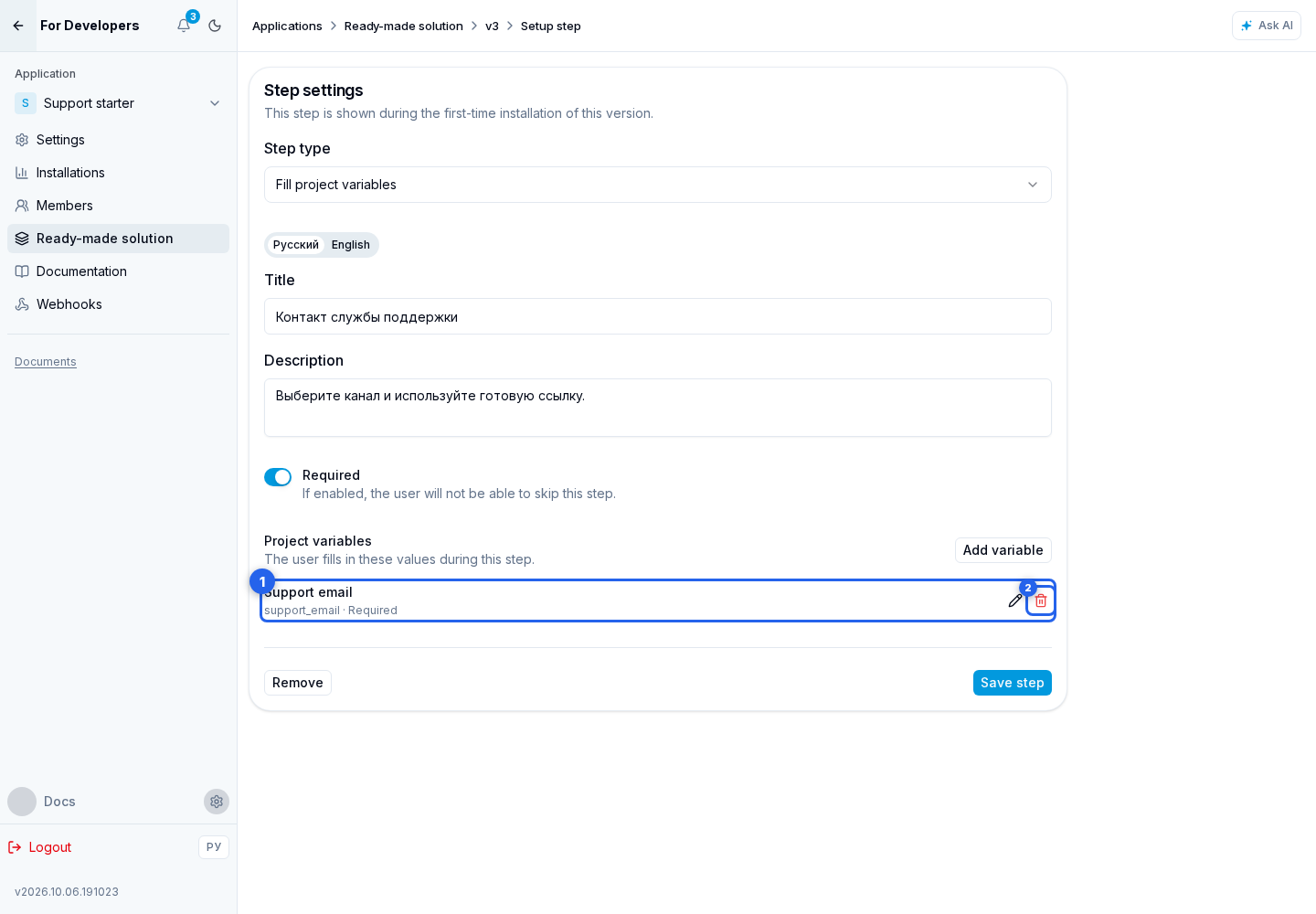Screen dimensions: 1316x914
Task: Select Ready-made solution in sidebar
Action: pos(118,239)
